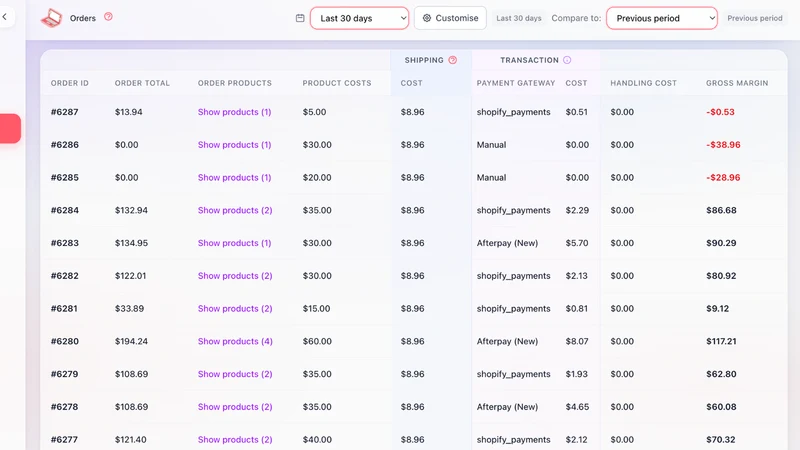
Task: Select order ID #6287
Action: 65,112
